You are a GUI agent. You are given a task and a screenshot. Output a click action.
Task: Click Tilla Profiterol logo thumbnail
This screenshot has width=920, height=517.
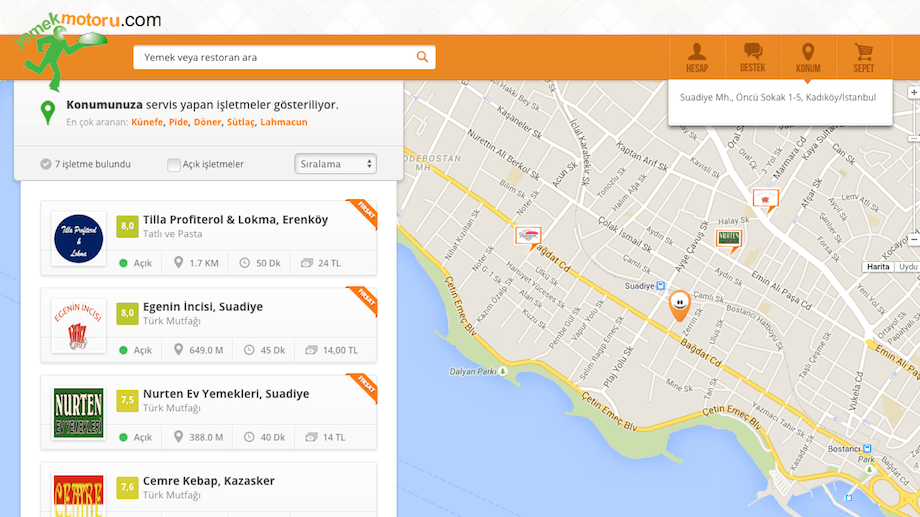coord(79,239)
